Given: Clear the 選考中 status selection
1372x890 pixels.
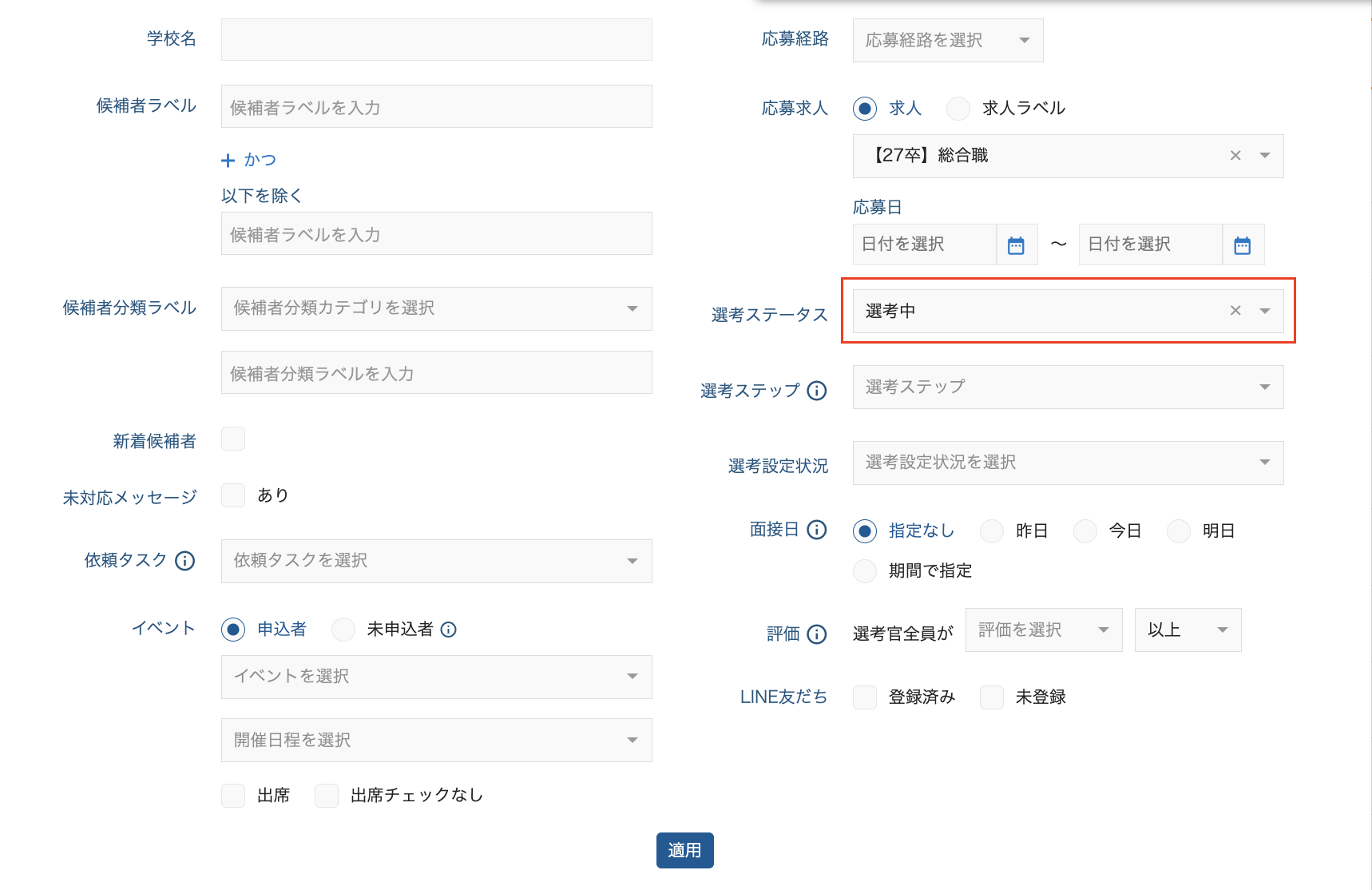Looking at the screenshot, I should [1235, 311].
